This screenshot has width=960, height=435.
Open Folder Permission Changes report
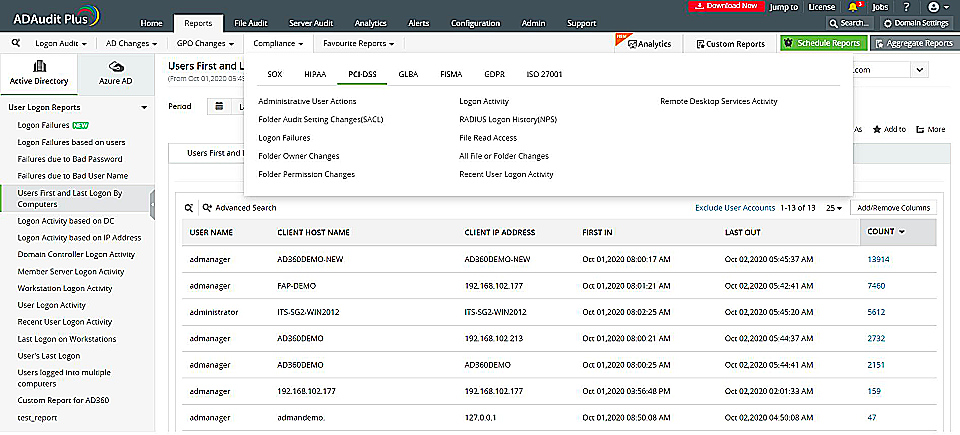pyautogui.click(x=307, y=175)
